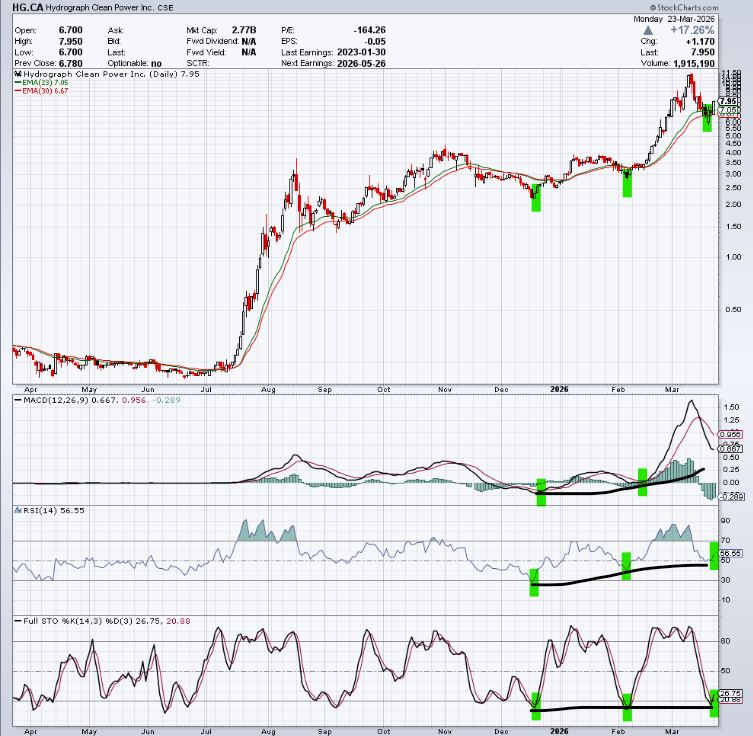
Task: Click the small area icon before RSI(14)
Action: (18, 510)
